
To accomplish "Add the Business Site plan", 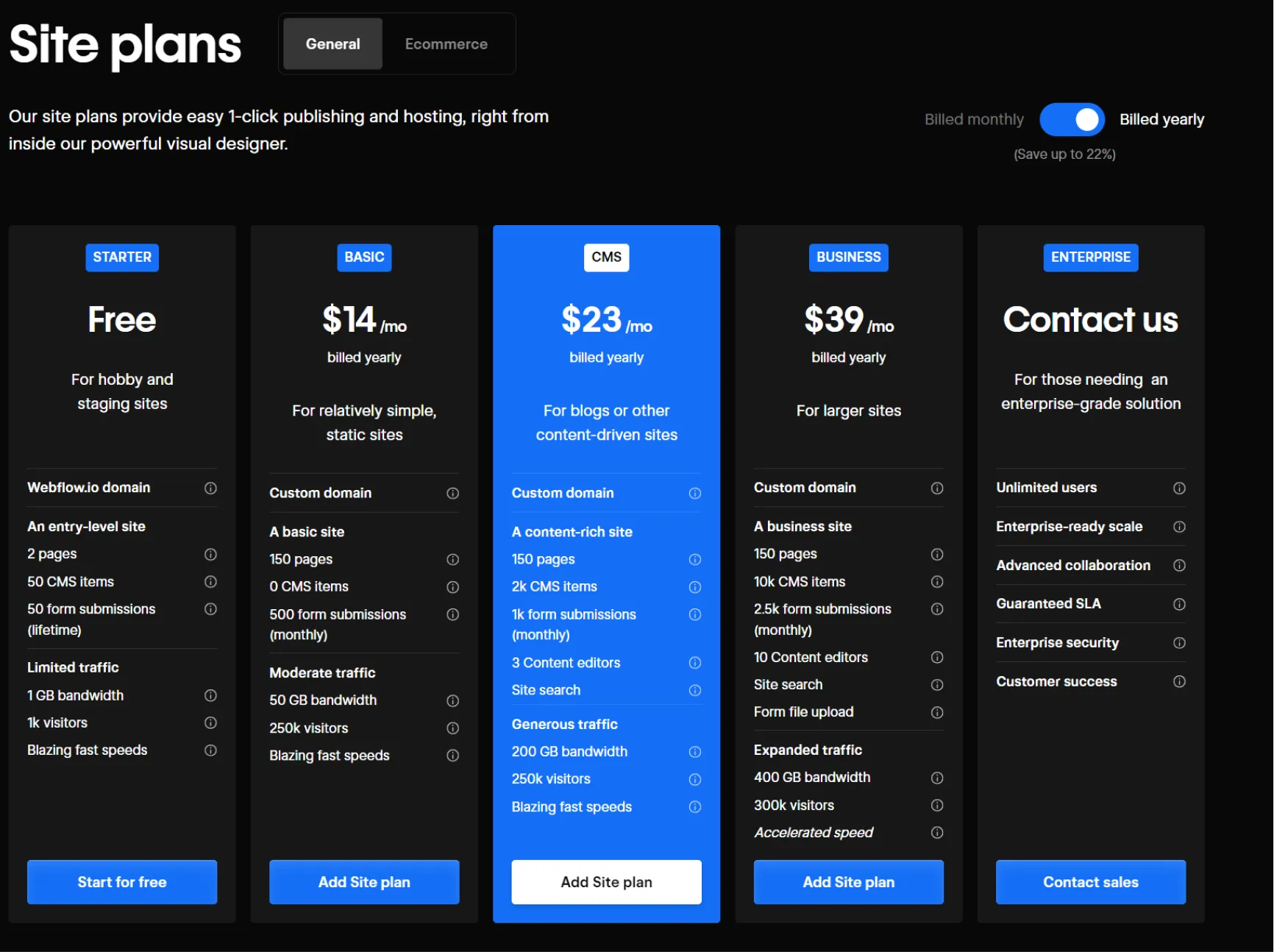I will (848, 881).
